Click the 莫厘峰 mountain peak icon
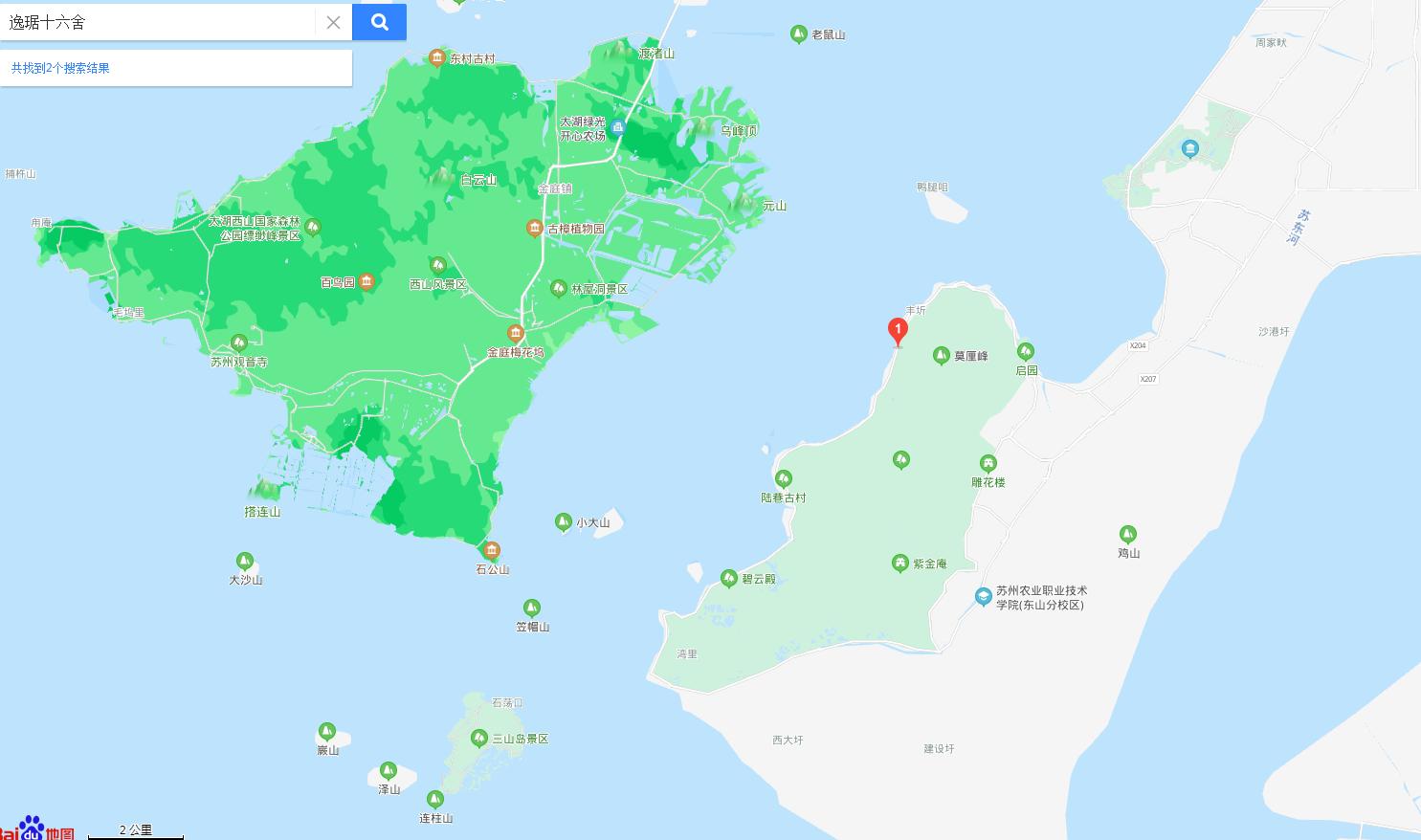1421x840 pixels. pos(942,353)
